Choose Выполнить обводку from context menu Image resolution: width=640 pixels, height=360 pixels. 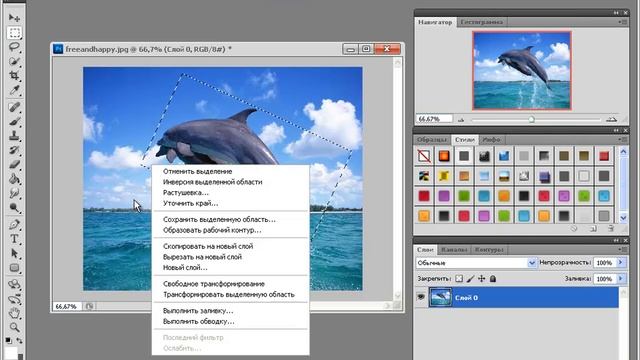tap(198, 321)
